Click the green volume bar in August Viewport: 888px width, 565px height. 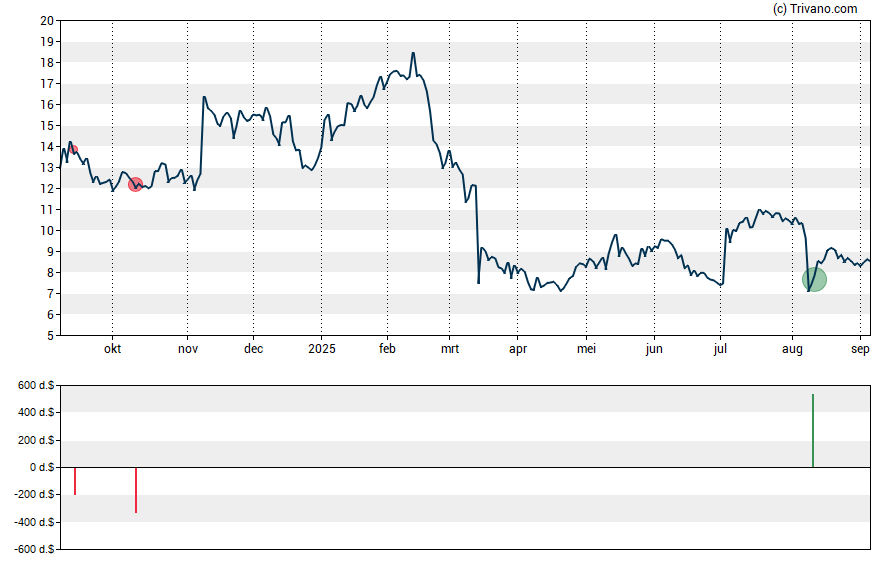point(813,431)
